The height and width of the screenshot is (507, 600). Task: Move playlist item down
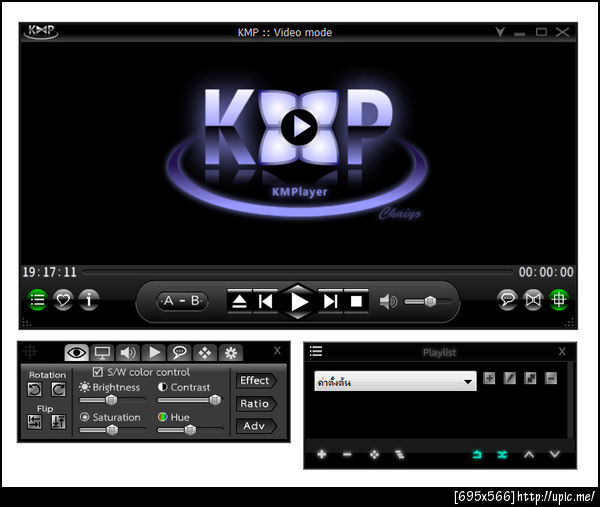tap(555, 455)
